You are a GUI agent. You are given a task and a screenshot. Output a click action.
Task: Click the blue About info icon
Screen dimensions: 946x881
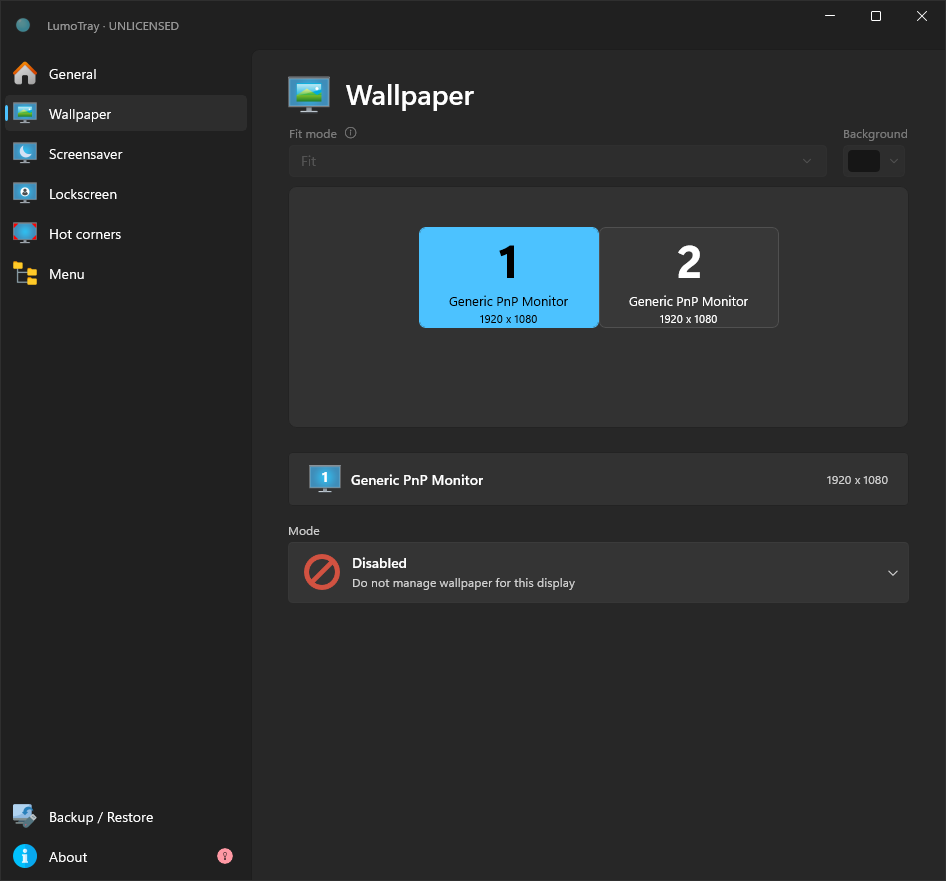tap(25, 856)
